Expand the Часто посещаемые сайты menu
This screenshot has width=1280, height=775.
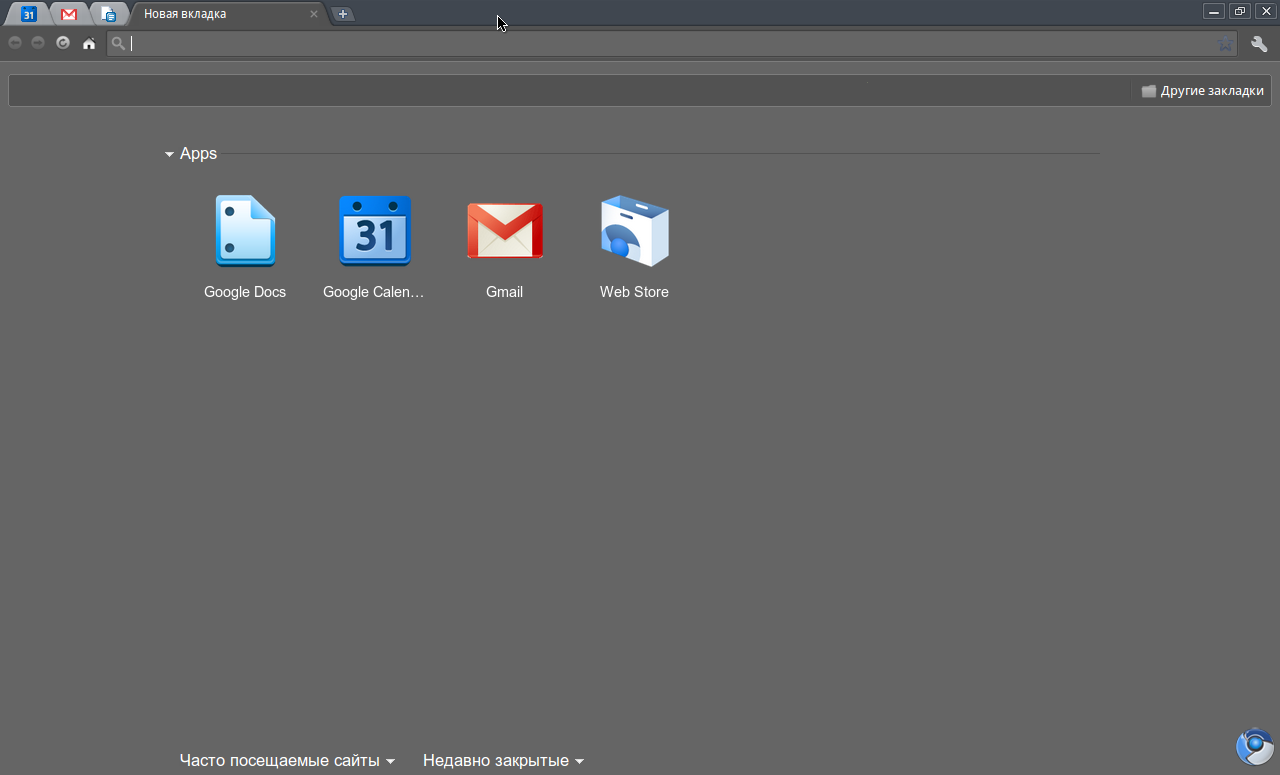click(x=287, y=761)
